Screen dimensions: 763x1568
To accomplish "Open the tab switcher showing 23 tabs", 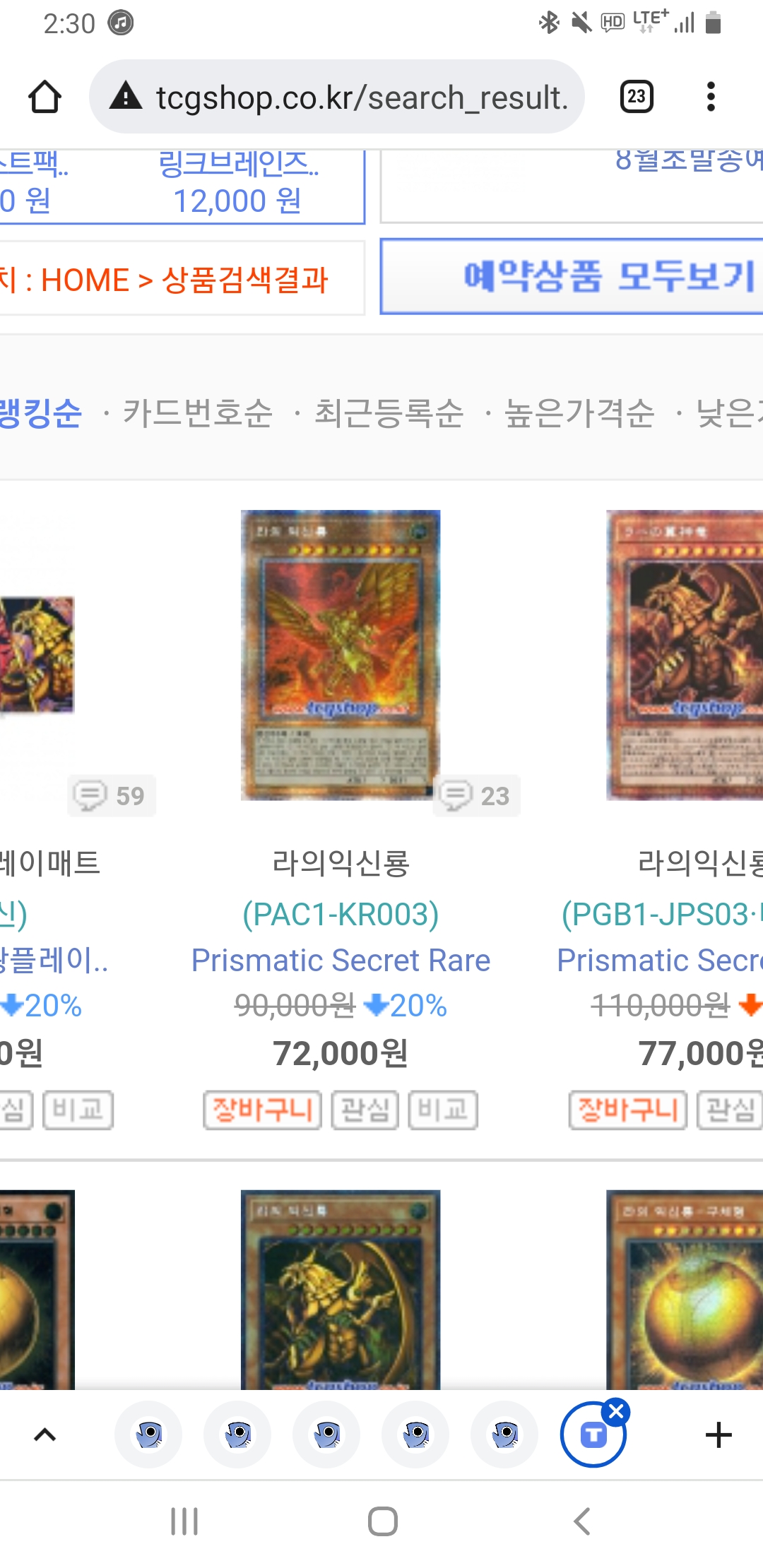I will pyautogui.click(x=637, y=97).
